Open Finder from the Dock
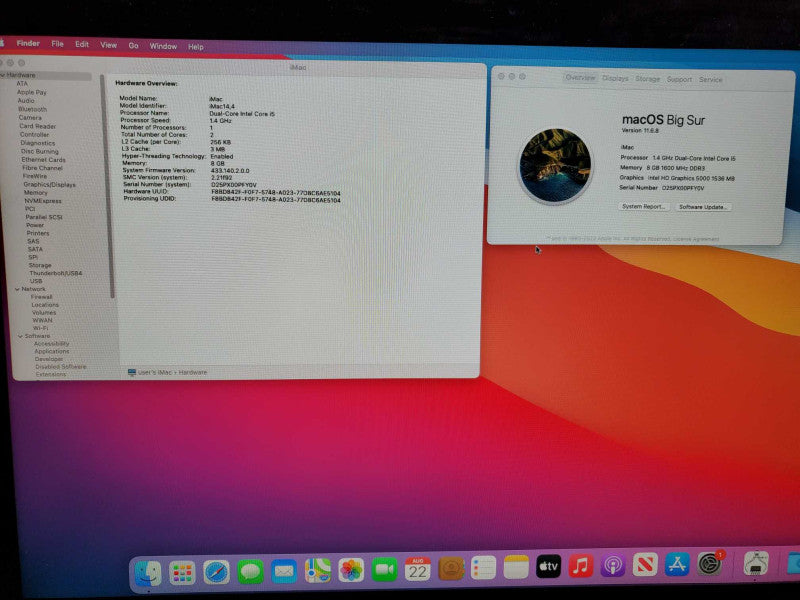This screenshot has width=800, height=600. click(148, 573)
